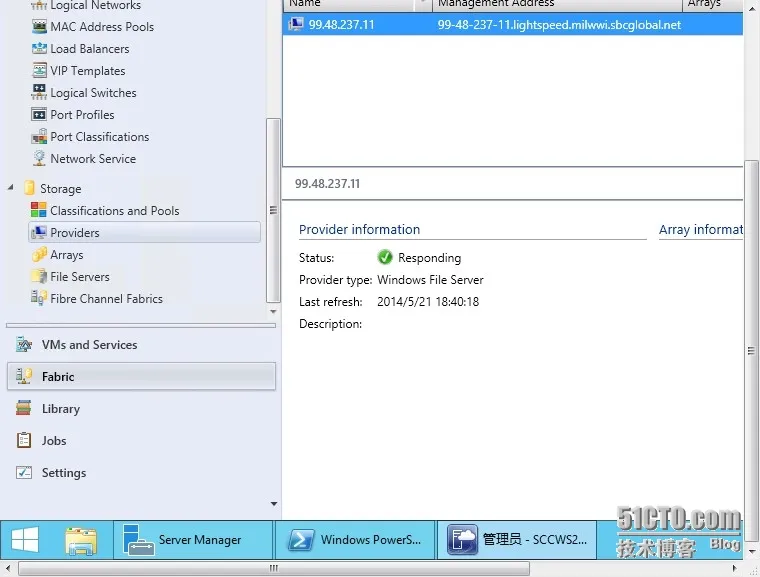Click the File Servers icon
Image resolution: width=760 pixels, height=577 pixels.
(39, 276)
